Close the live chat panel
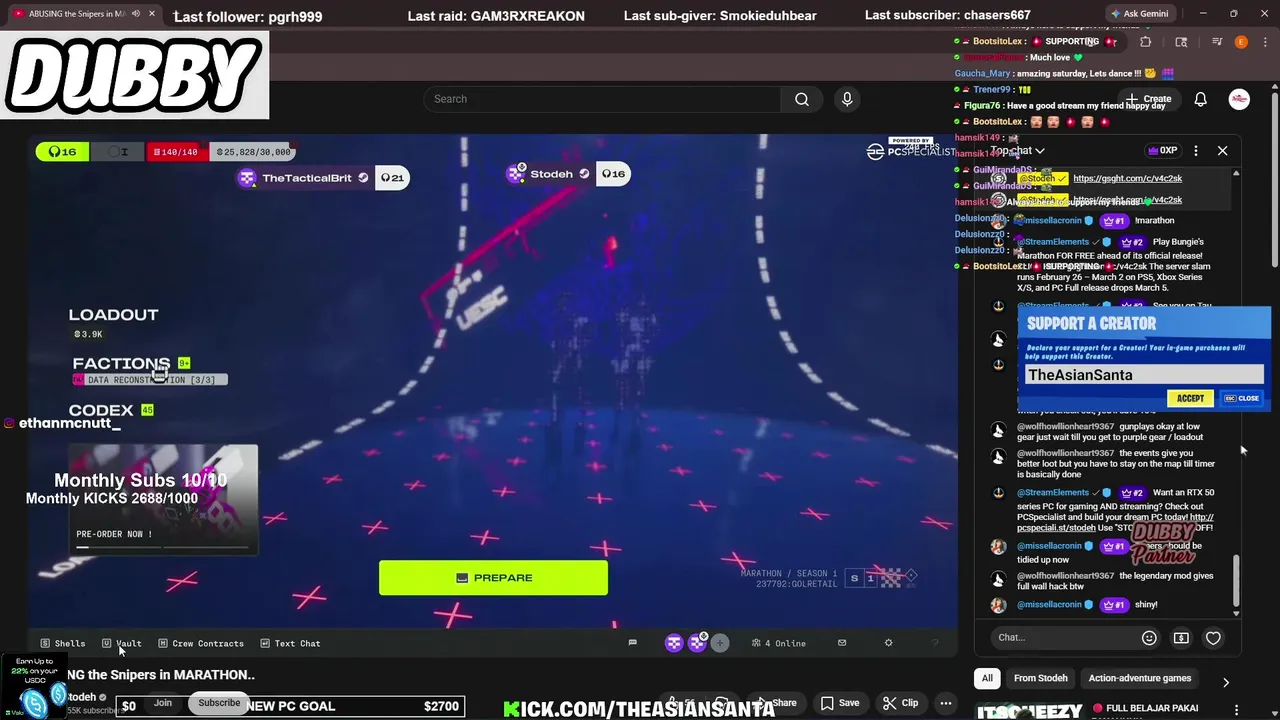This screenshot has width=1280, height=720. [x=1222, y=151]
